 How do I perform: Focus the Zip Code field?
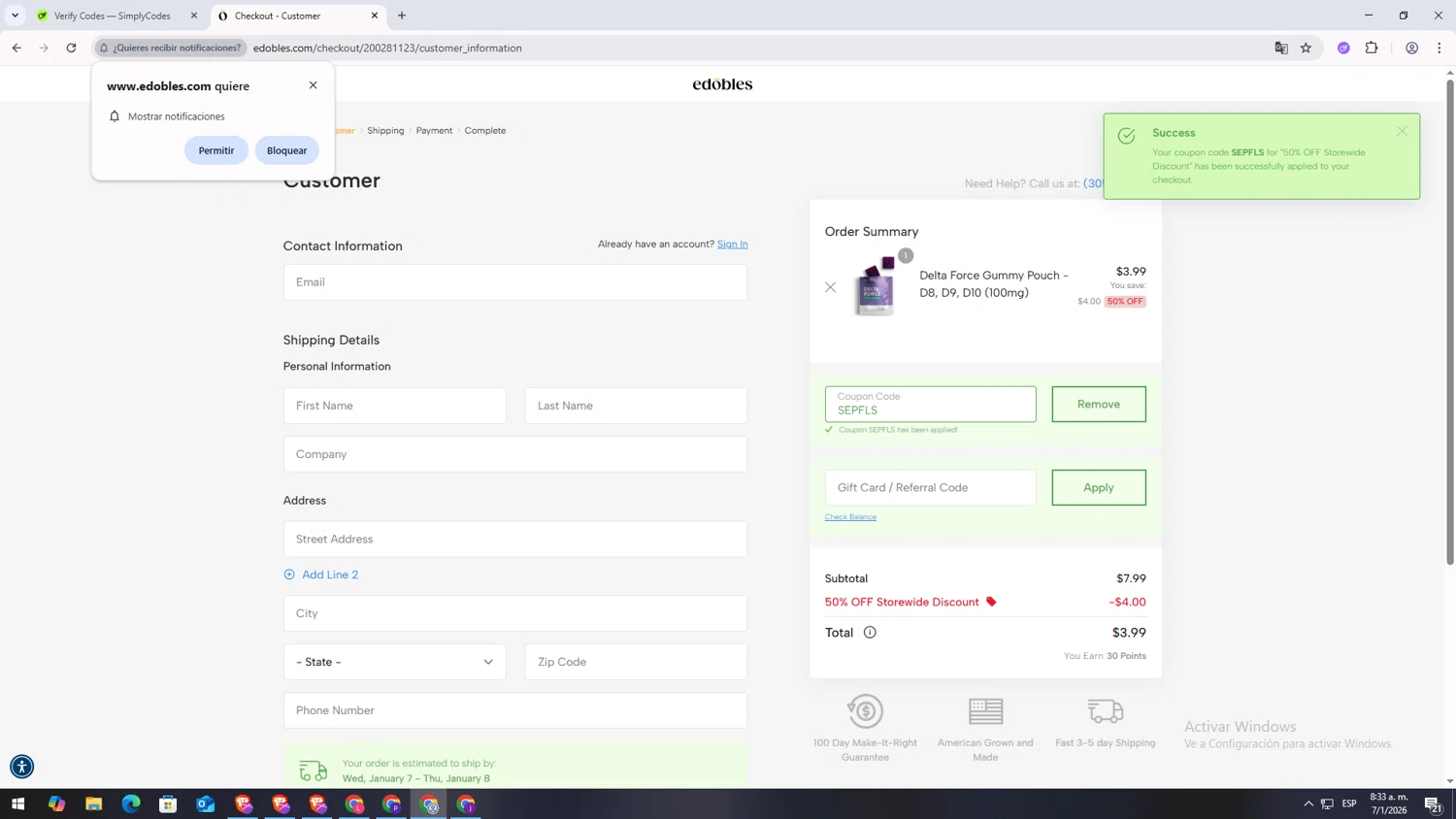pos(636,662)
